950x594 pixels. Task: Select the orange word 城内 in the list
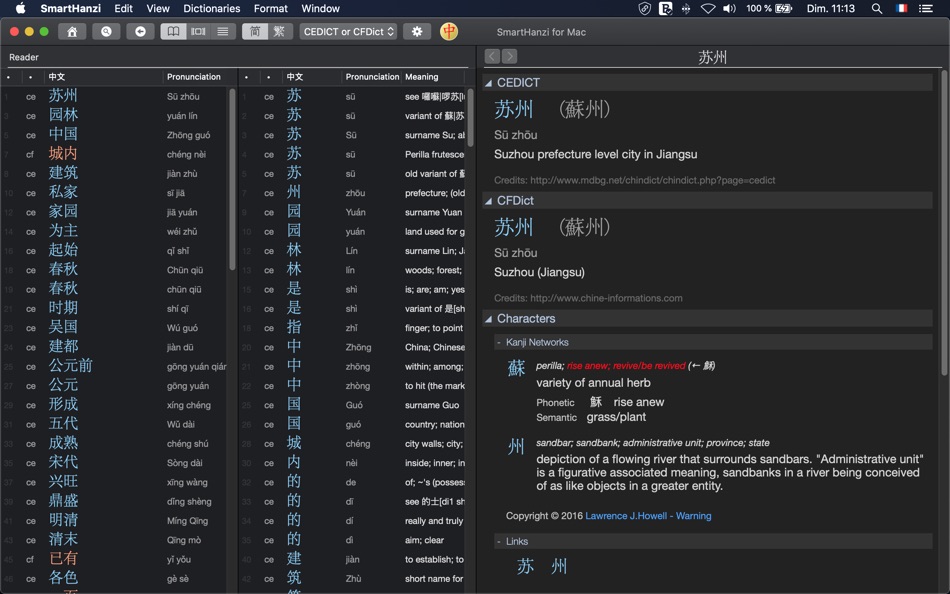coord(63,154)
